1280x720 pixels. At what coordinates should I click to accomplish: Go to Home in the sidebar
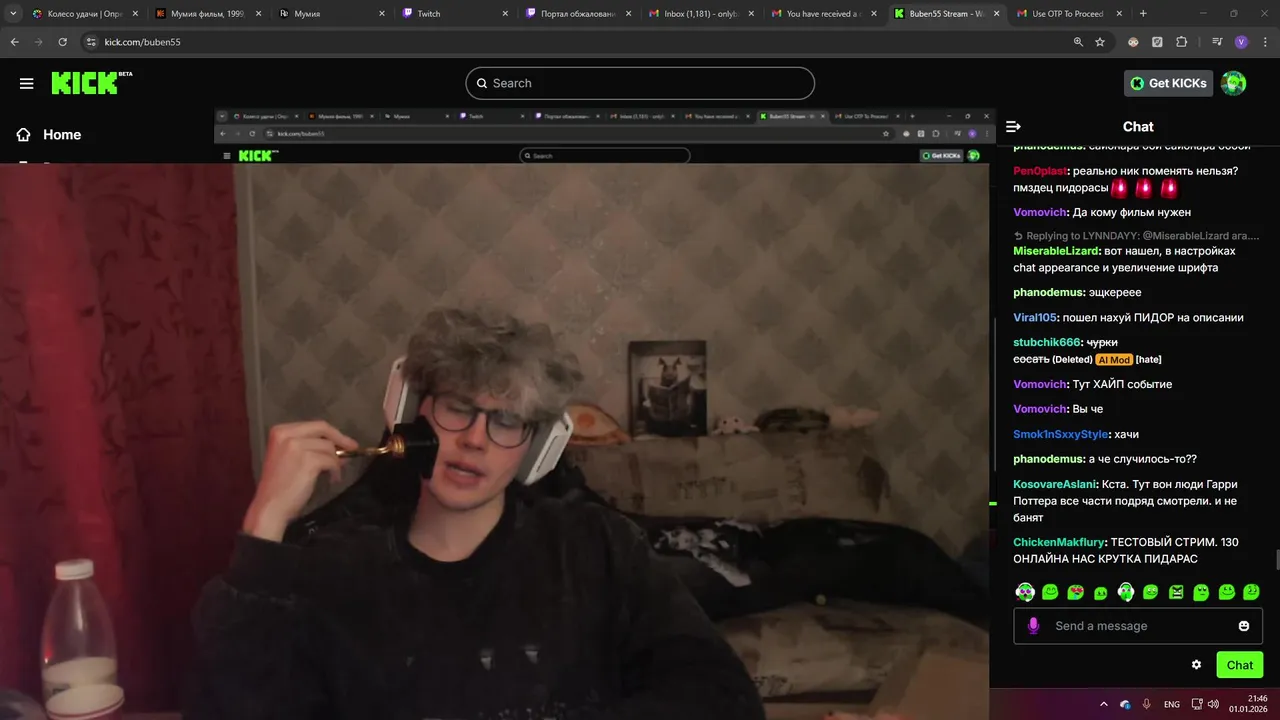tap(48, 135)
